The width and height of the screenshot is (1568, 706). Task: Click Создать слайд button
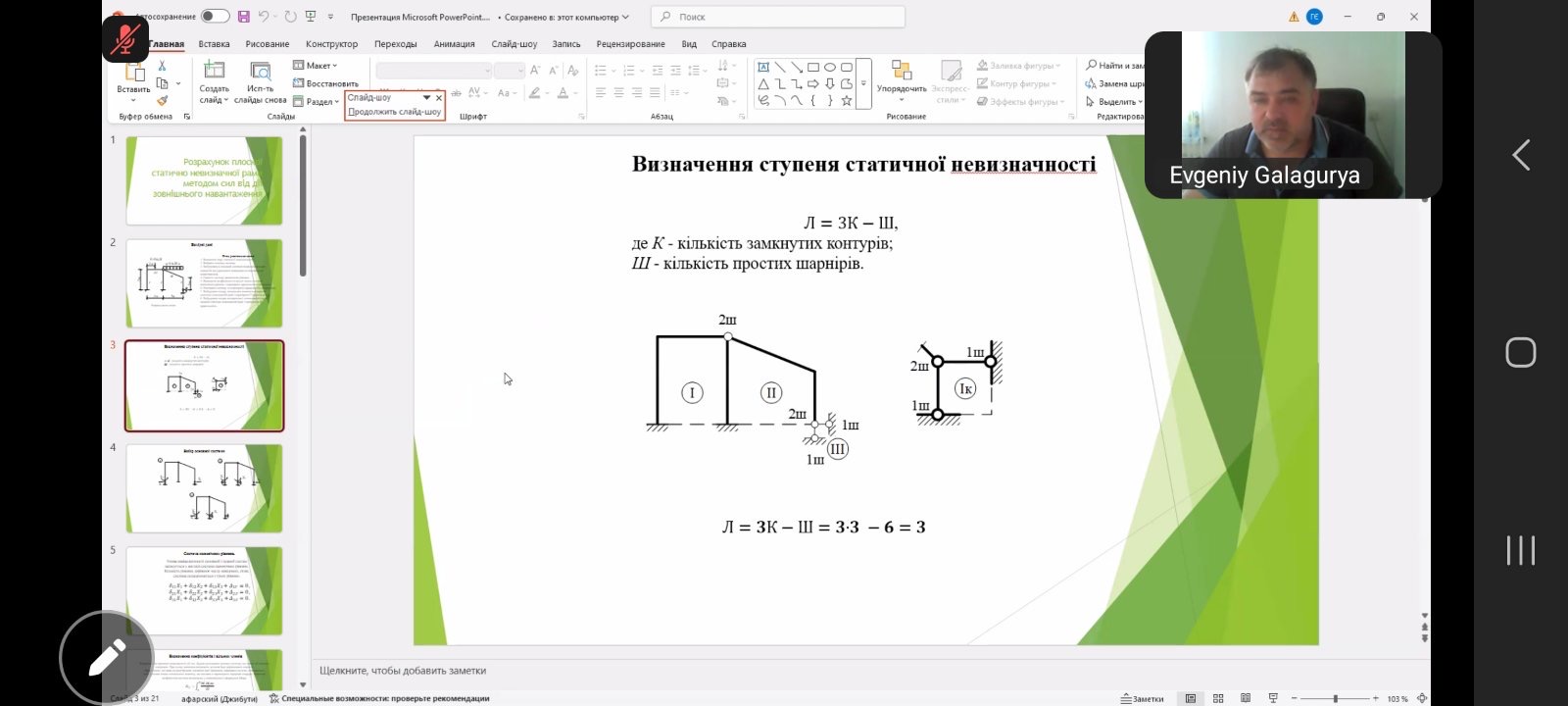214,82
